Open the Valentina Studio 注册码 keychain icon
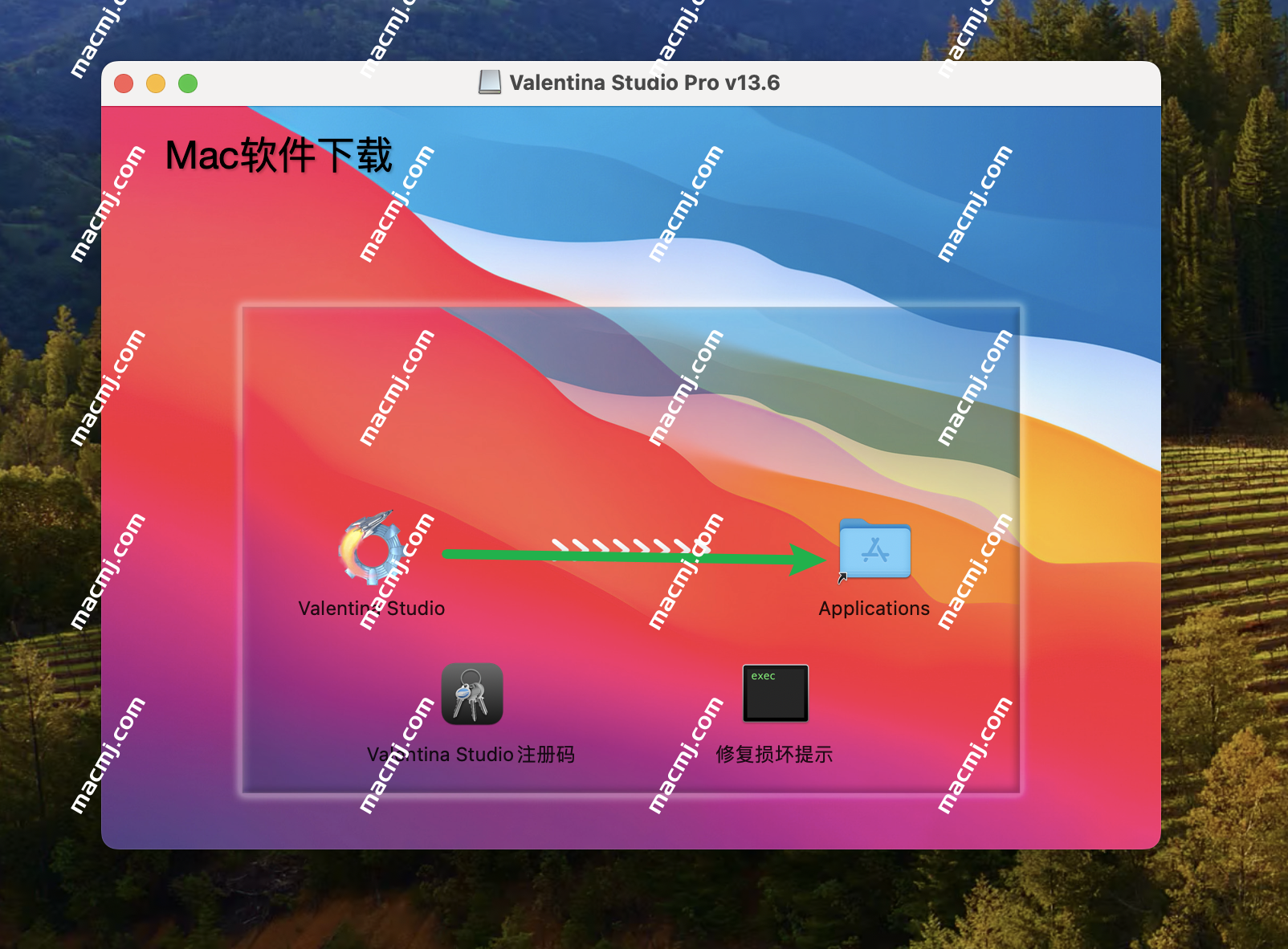 (x=472, y=694)
